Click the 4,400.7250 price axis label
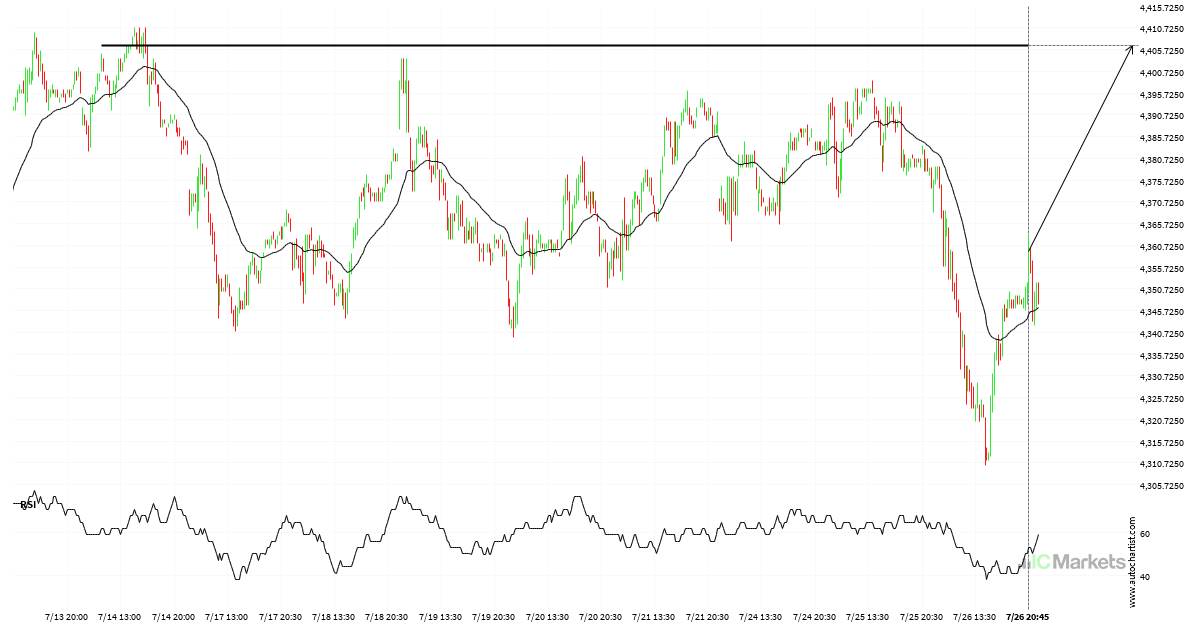 1162,73
